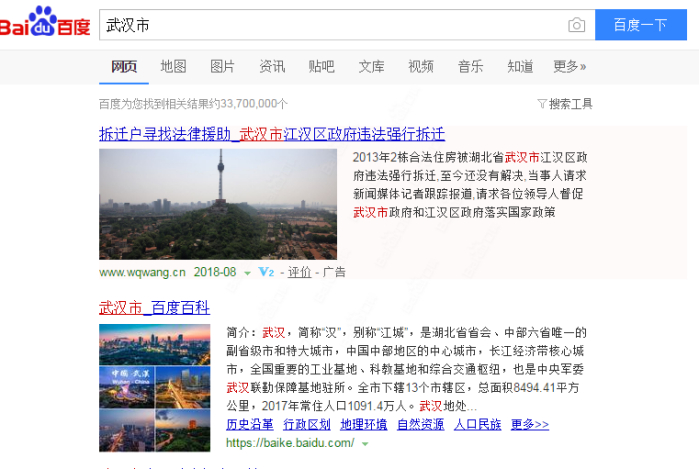The image size is (699, 469).
Task: Click the Baidu logo
Action: click(x=45, y=21)
